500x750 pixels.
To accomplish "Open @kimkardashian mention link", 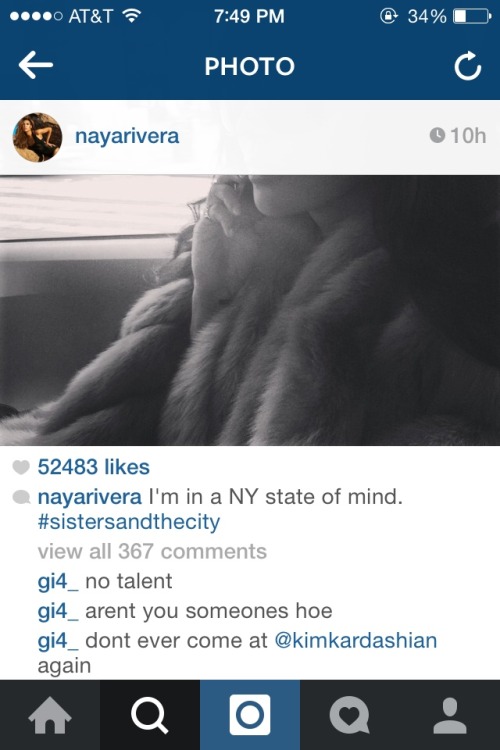I will 356,640.
